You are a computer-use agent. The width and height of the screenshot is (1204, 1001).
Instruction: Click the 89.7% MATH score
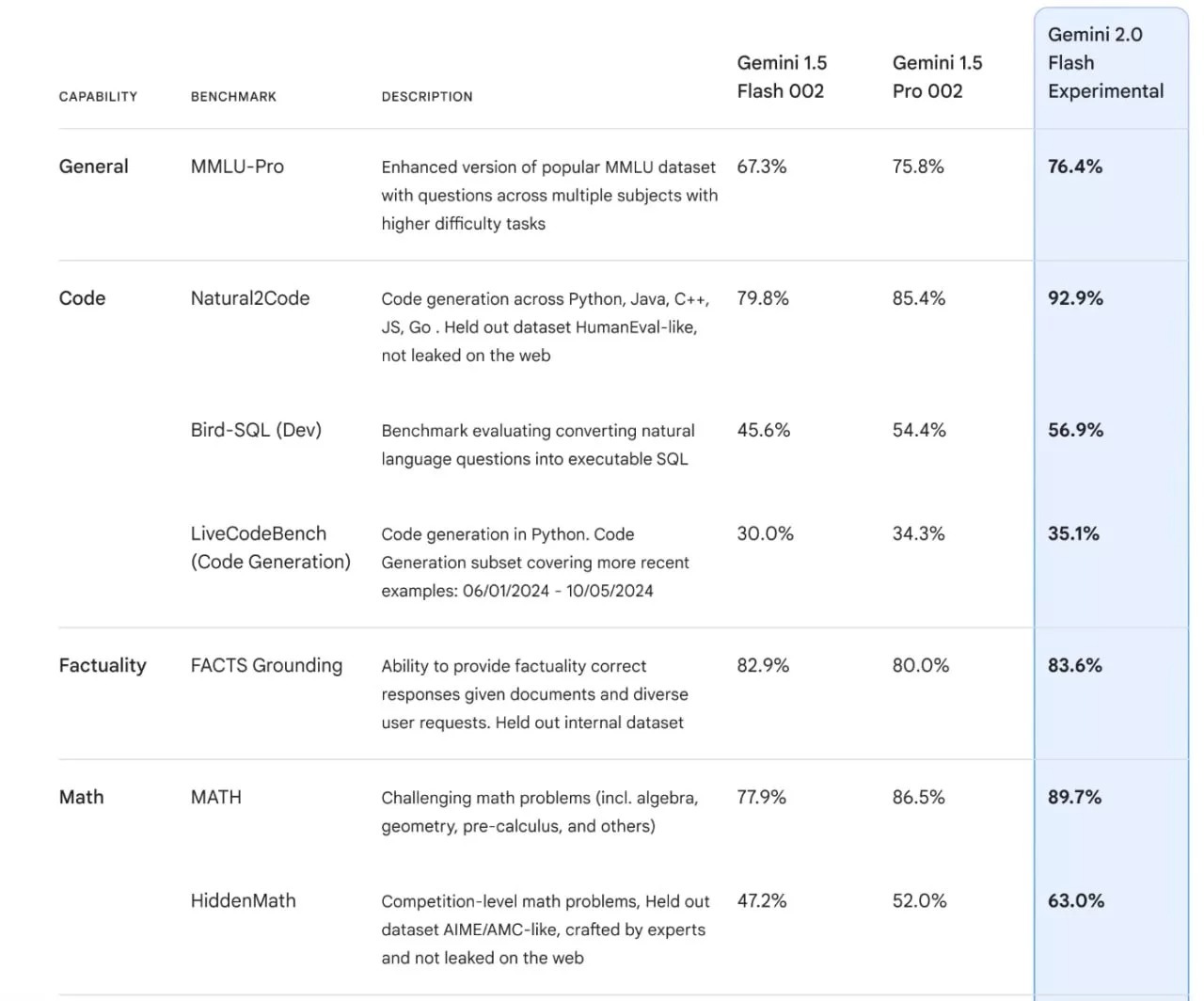click(x=1074, y=797)
